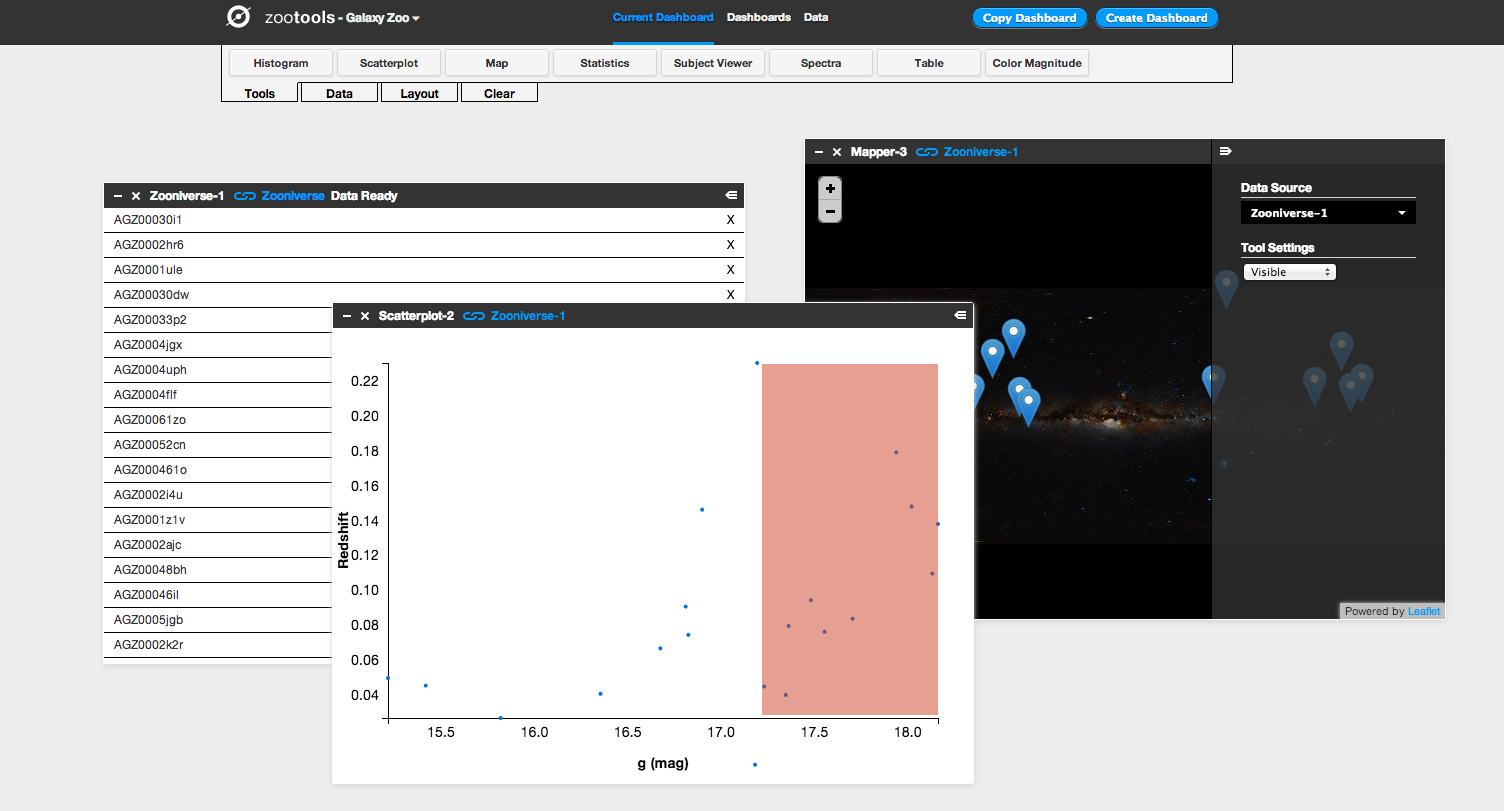Click the sidebar arrow icon in the Mapper settings panel

[1226, 151]
